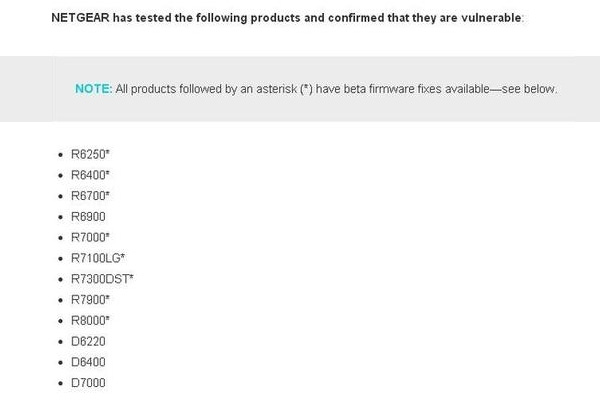Screen dimensions: 600x400
Task: Click the bullet before D7000
Action: point(60,383)
